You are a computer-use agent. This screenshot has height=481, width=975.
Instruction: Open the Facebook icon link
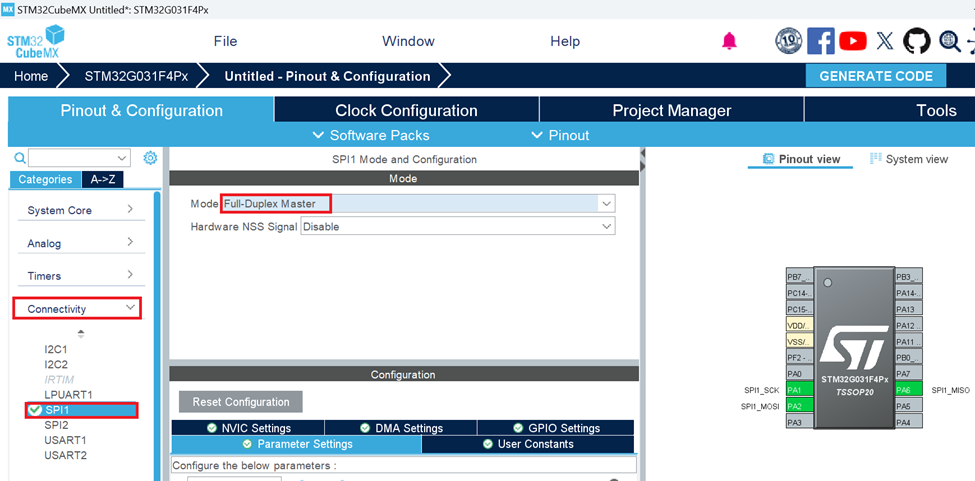click(x=821, y=41)
